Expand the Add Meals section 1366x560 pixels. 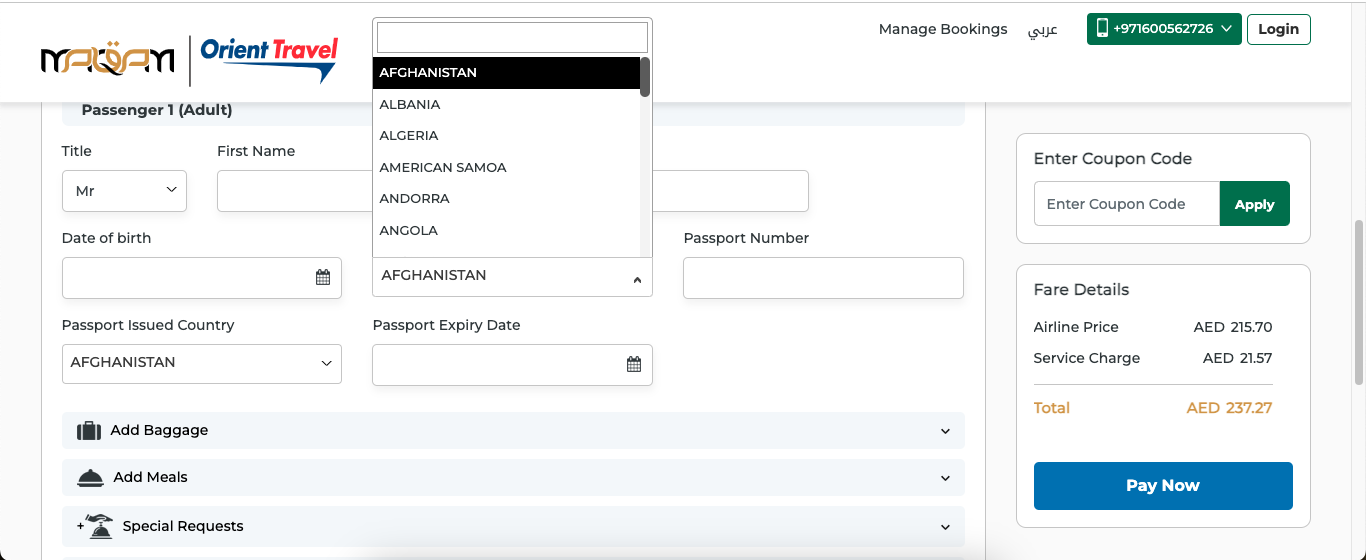(x=513, y=478)
